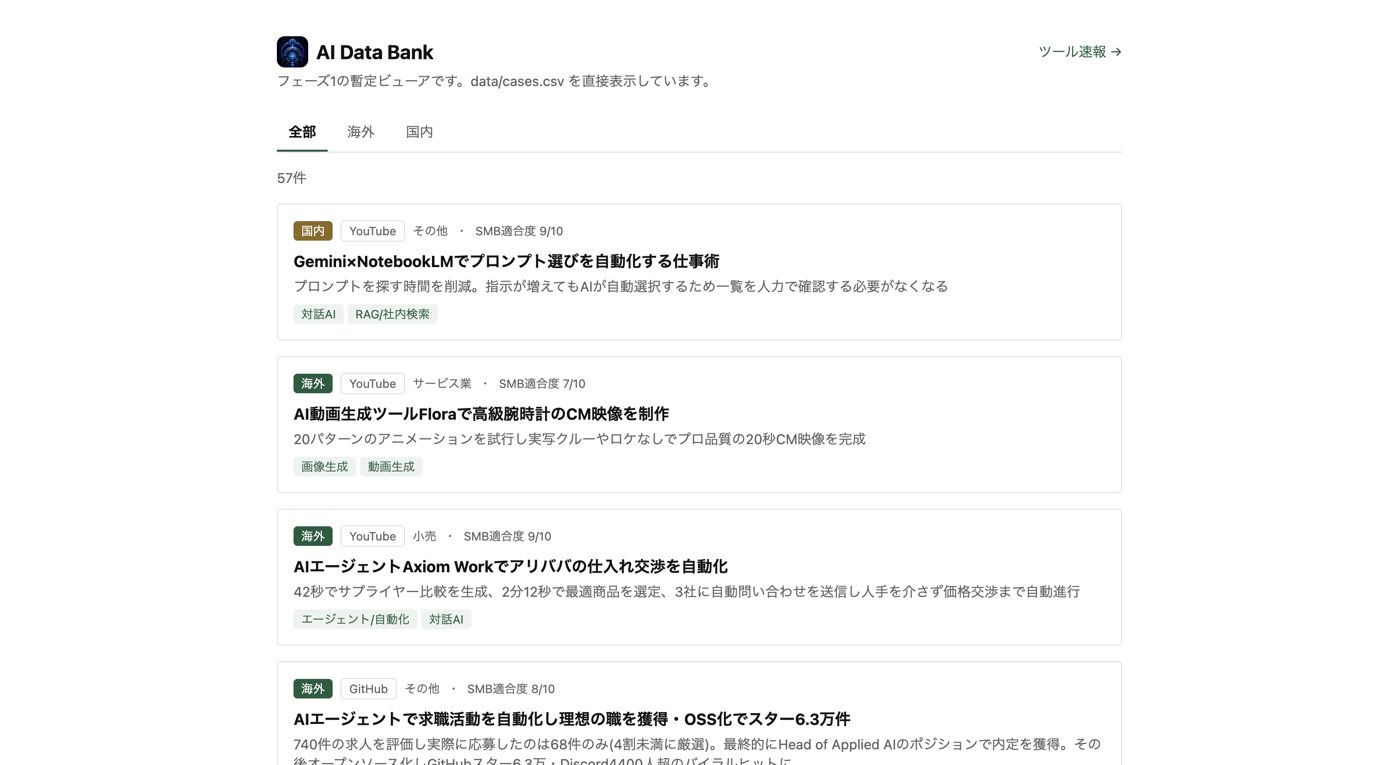Click the AI Data Bank title
This screenshot has width=1400, height=765.
point(374,53)
